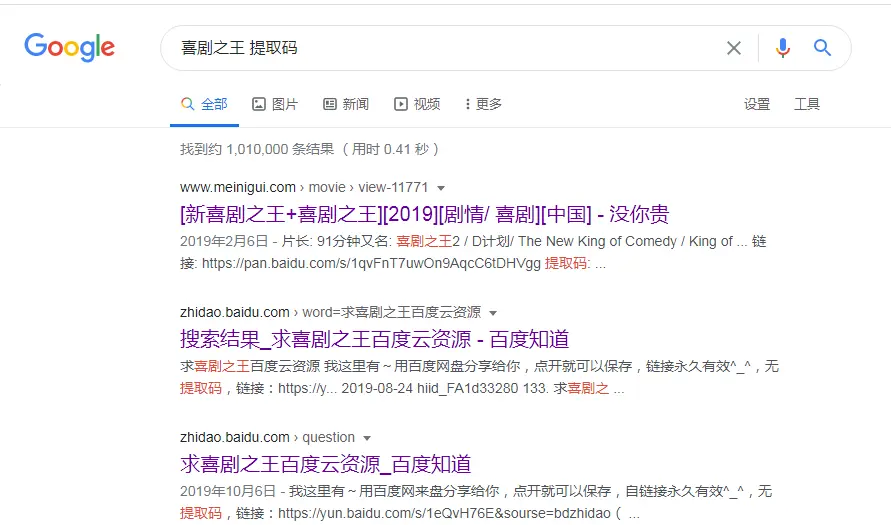The image size is (891, 525).
Task: Open 设置 options
Action: (757, 104)
